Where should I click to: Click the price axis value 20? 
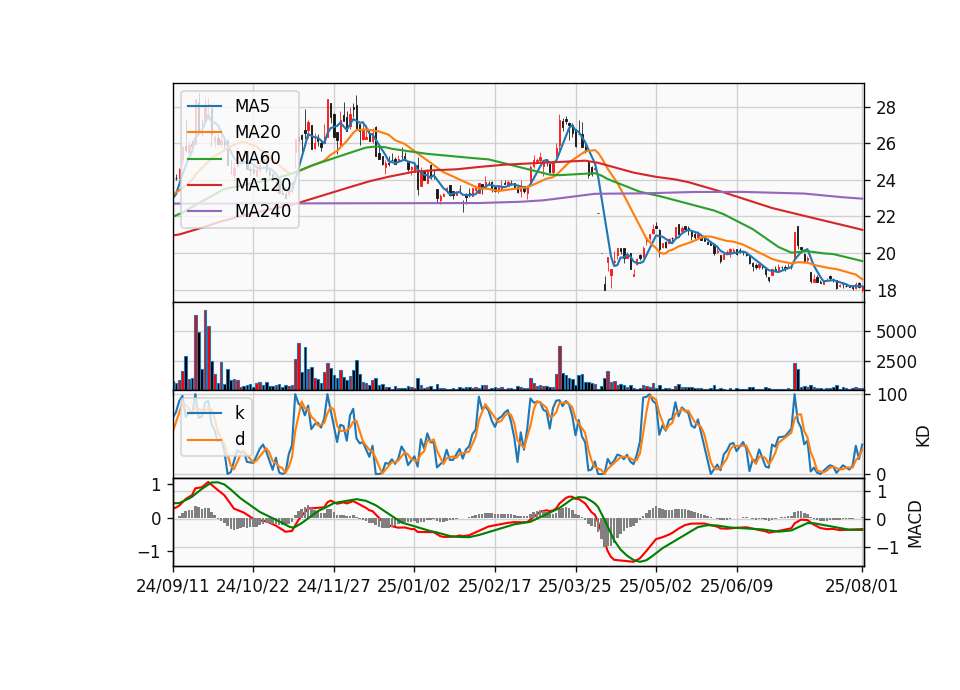(x=886, y=254)
